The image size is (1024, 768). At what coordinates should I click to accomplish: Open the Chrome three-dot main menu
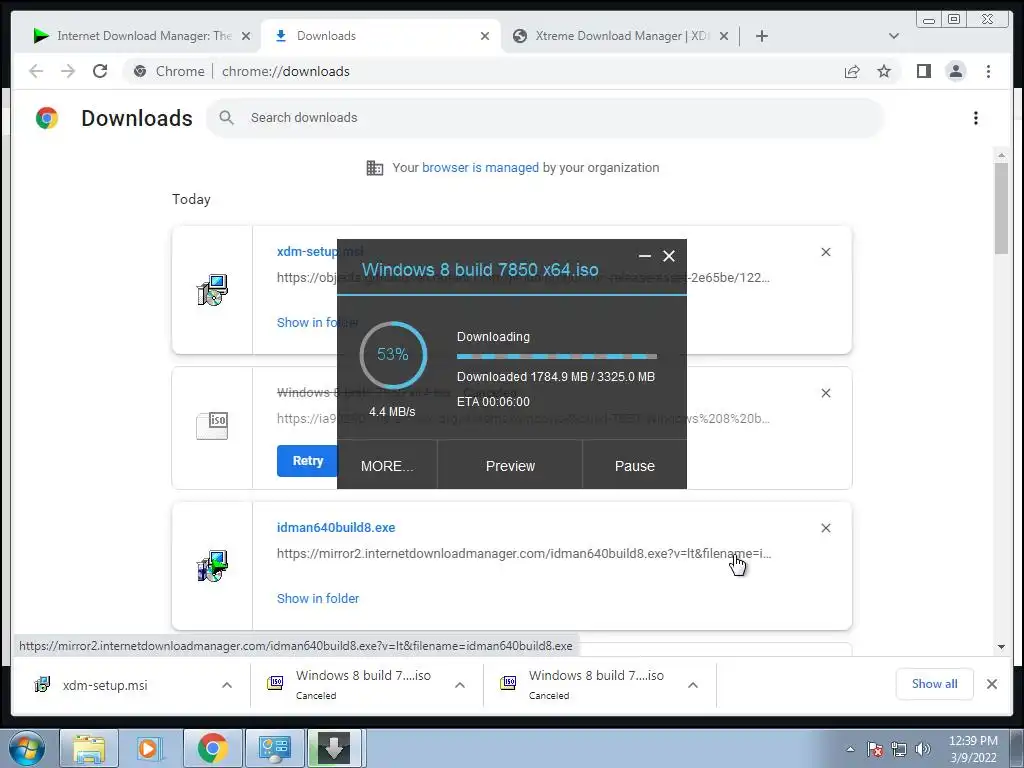(x=988, y=71)
